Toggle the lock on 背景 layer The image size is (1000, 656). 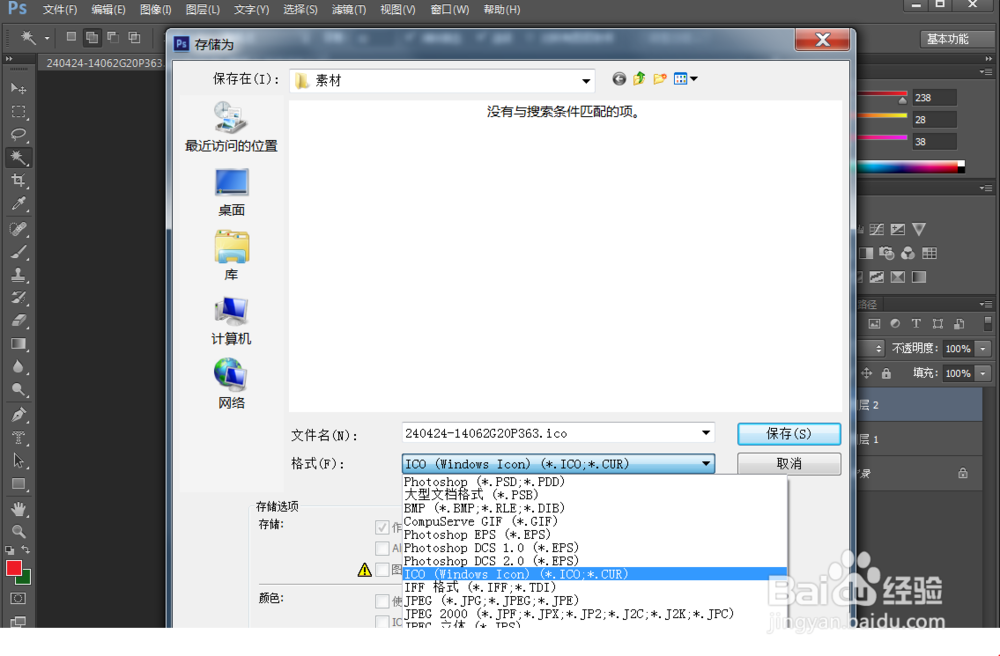click(964, 471)
